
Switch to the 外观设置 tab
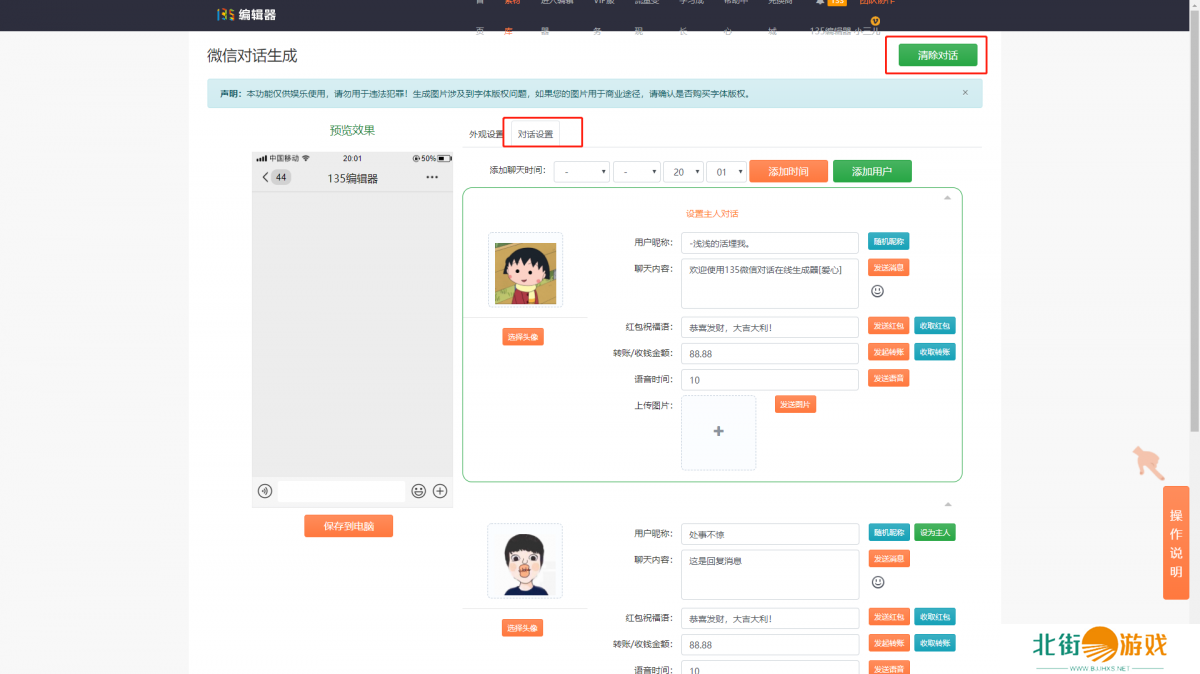(486, 134)
